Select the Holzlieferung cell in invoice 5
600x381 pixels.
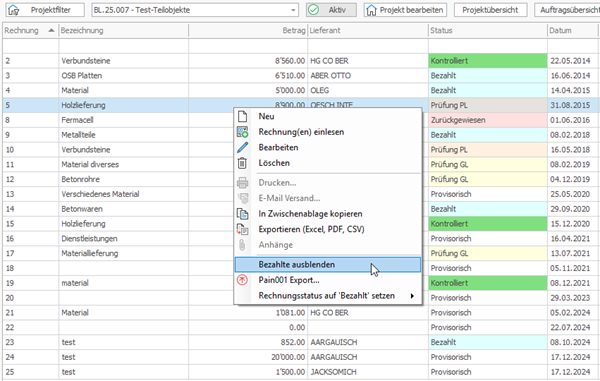pyautogui.click(x=123, y=105)
